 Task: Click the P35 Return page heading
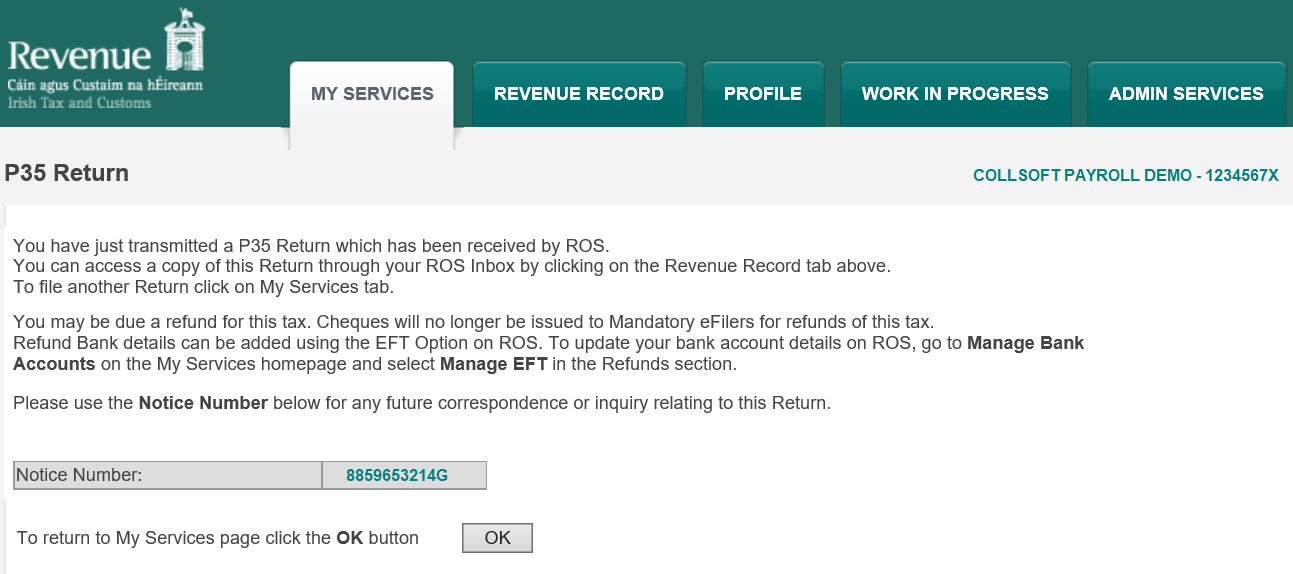pos(67,173)
